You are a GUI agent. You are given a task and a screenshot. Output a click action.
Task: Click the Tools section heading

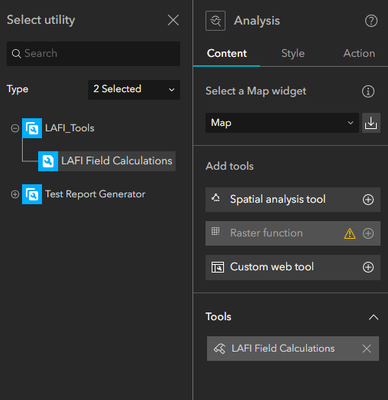pyautogui.click(x=218, y=317)
